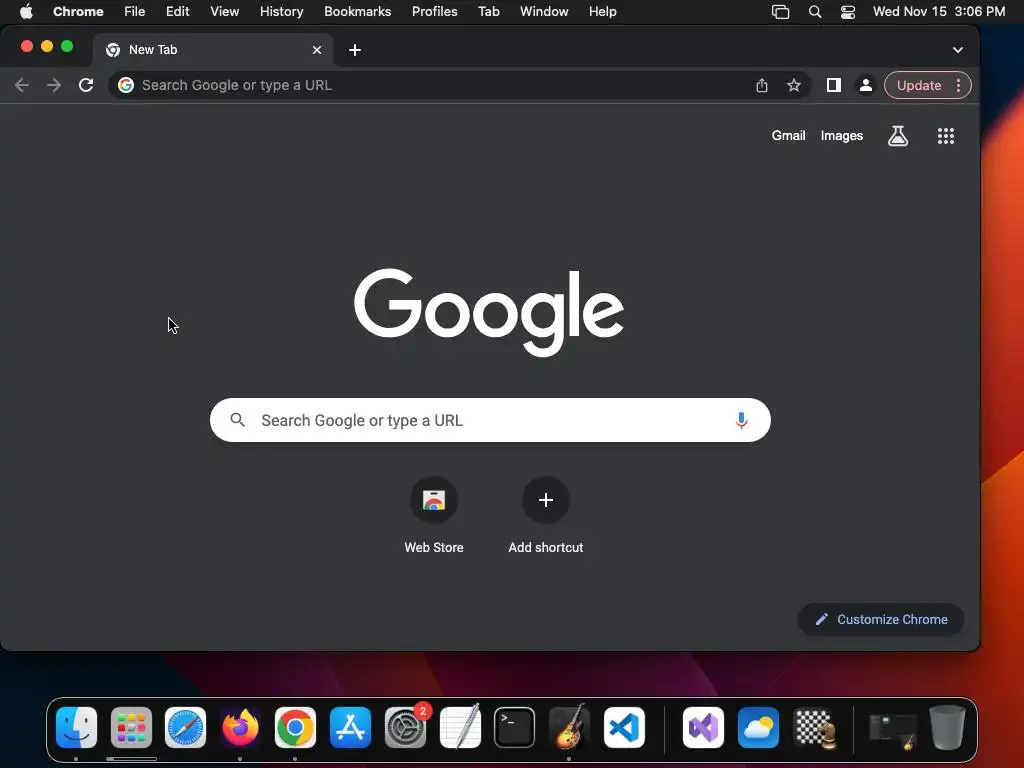The width and height of the screenshot is (1024, 768).
Task: Open Control Center in menu bar
Action: (x=848, y=11)
